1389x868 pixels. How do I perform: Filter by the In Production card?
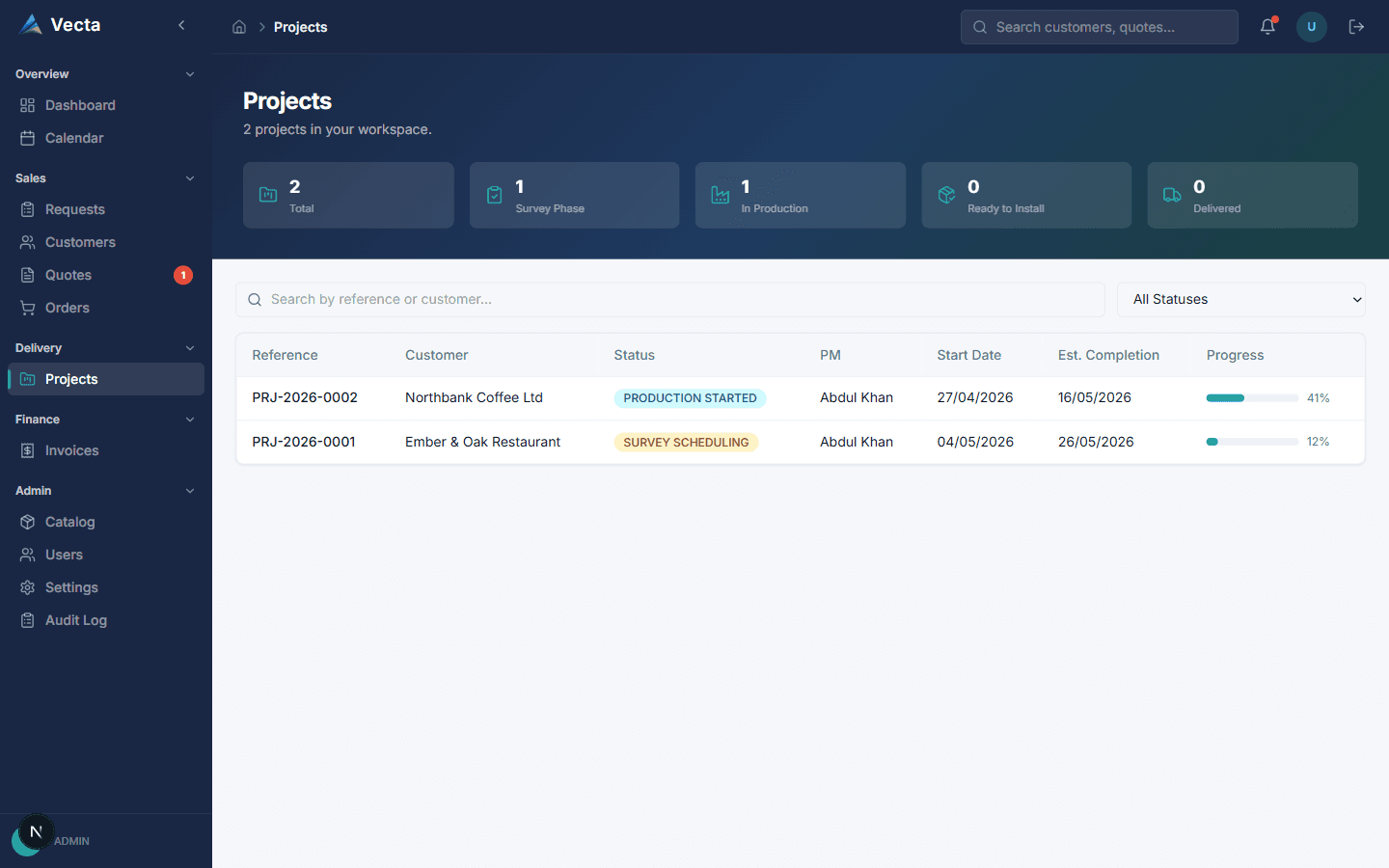[801, 195]
